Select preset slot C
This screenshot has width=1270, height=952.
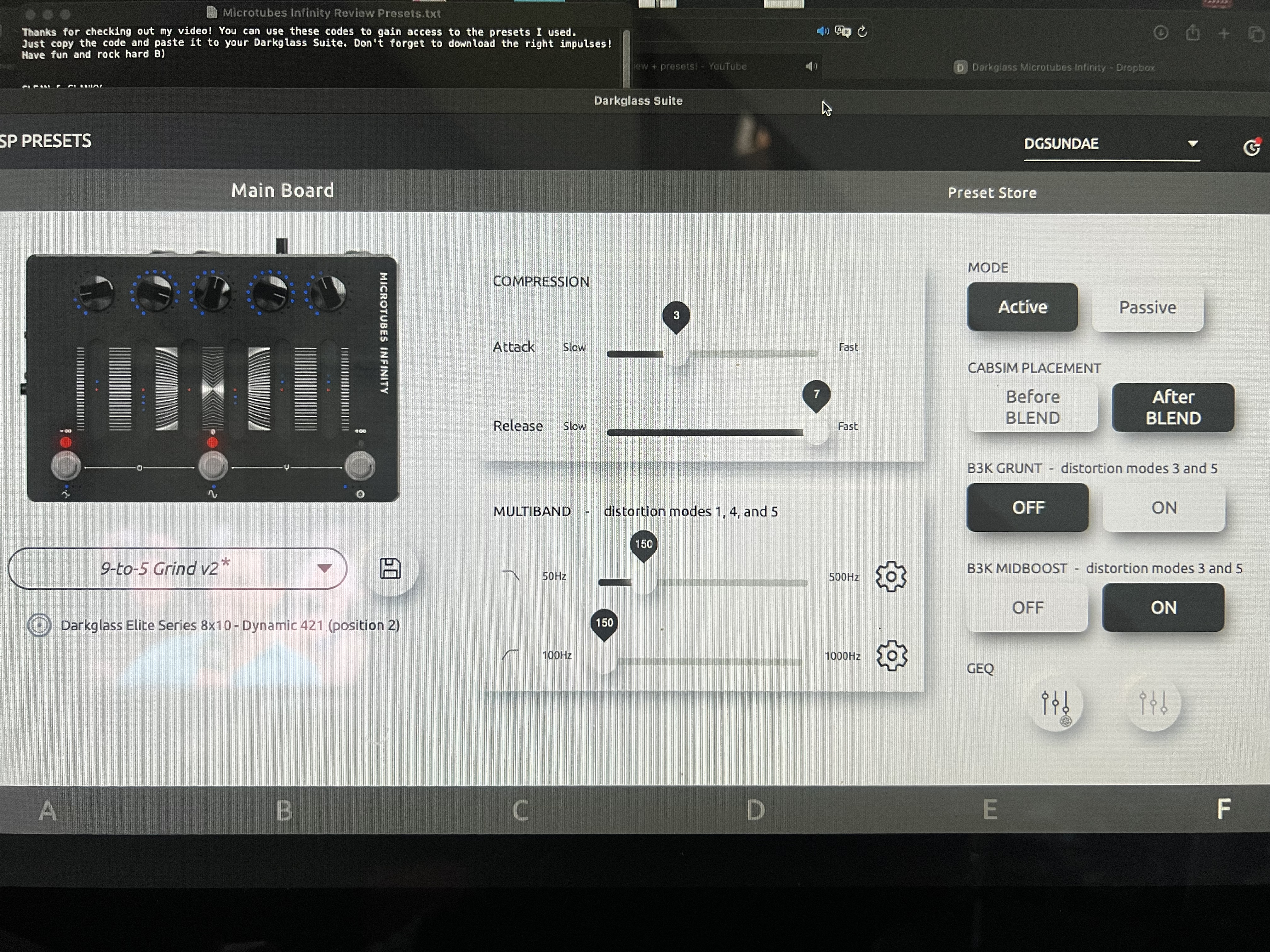(x=520, y=810)
